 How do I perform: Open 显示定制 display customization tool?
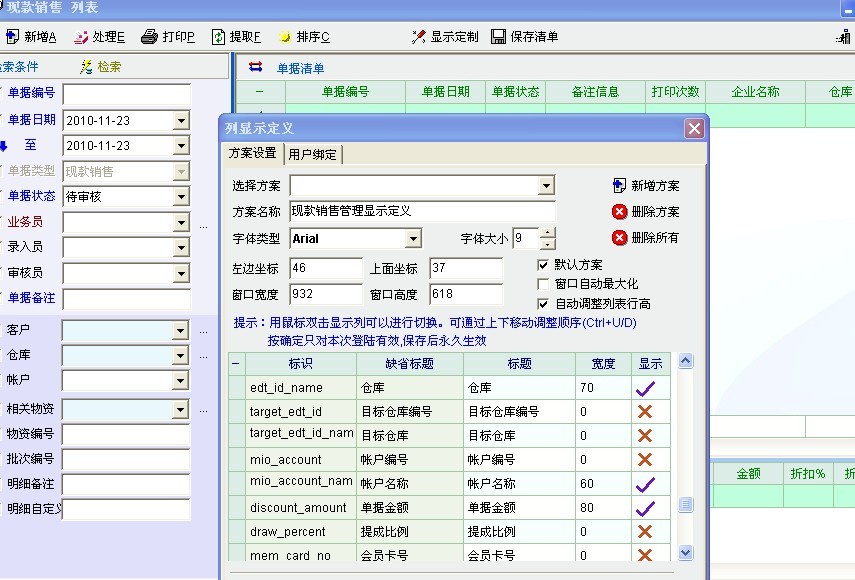(x=419, y=37)
